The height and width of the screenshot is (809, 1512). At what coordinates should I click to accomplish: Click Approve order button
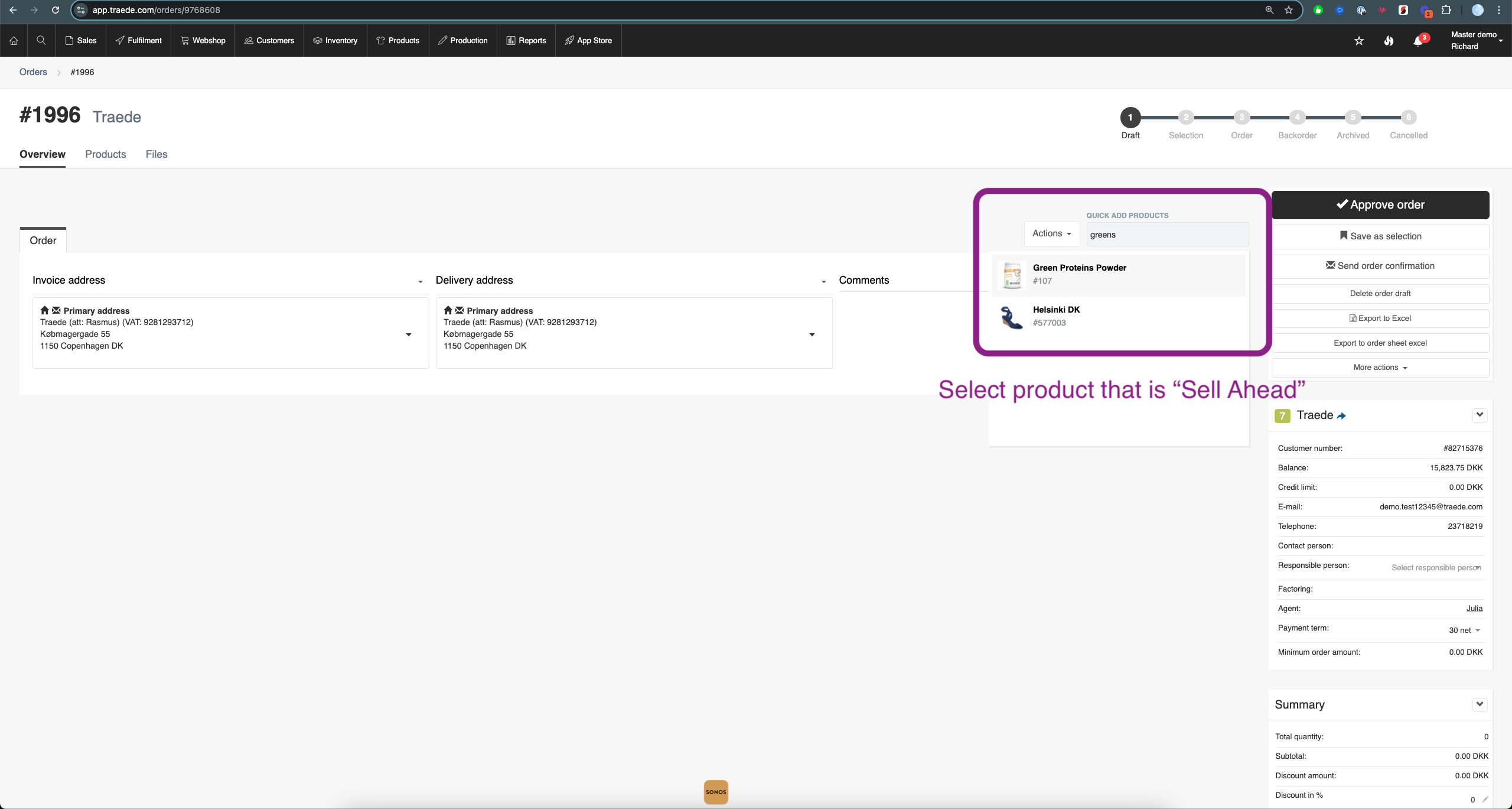[x=1380, y=204]
